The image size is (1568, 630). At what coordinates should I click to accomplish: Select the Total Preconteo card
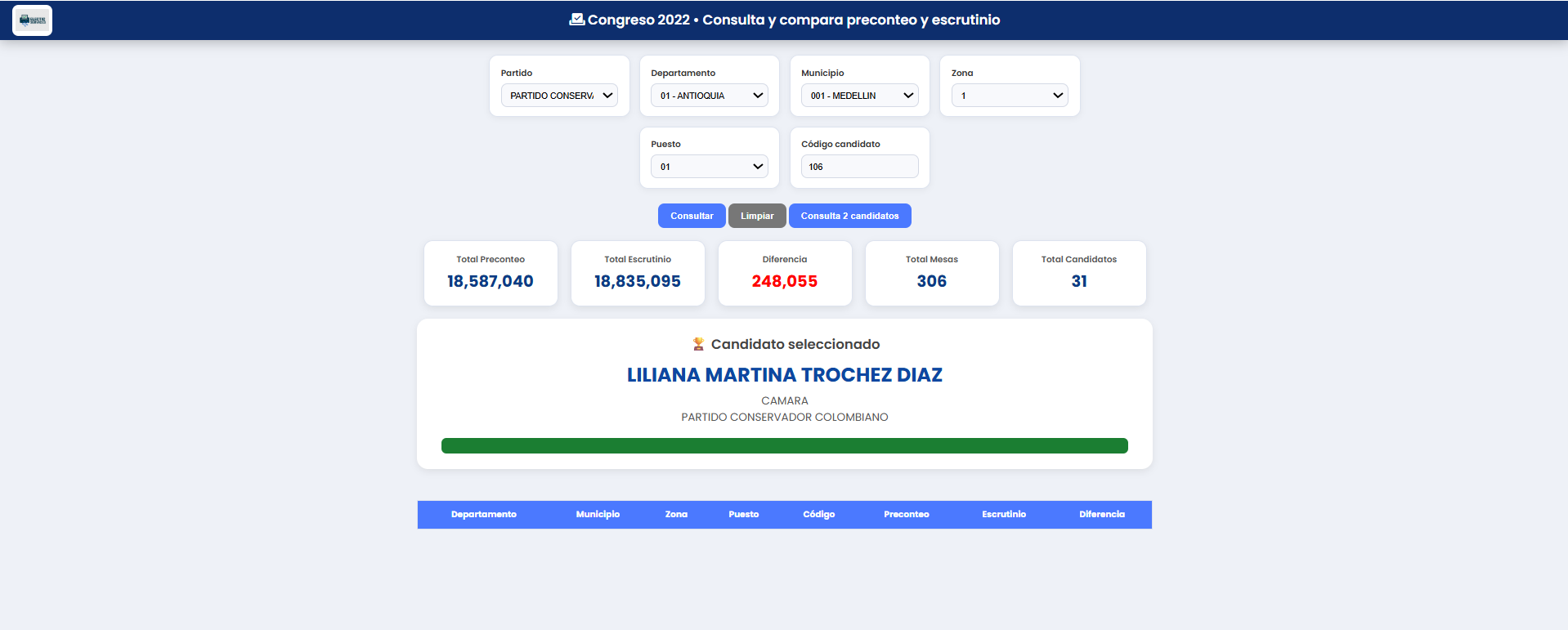tap(491, 273)
